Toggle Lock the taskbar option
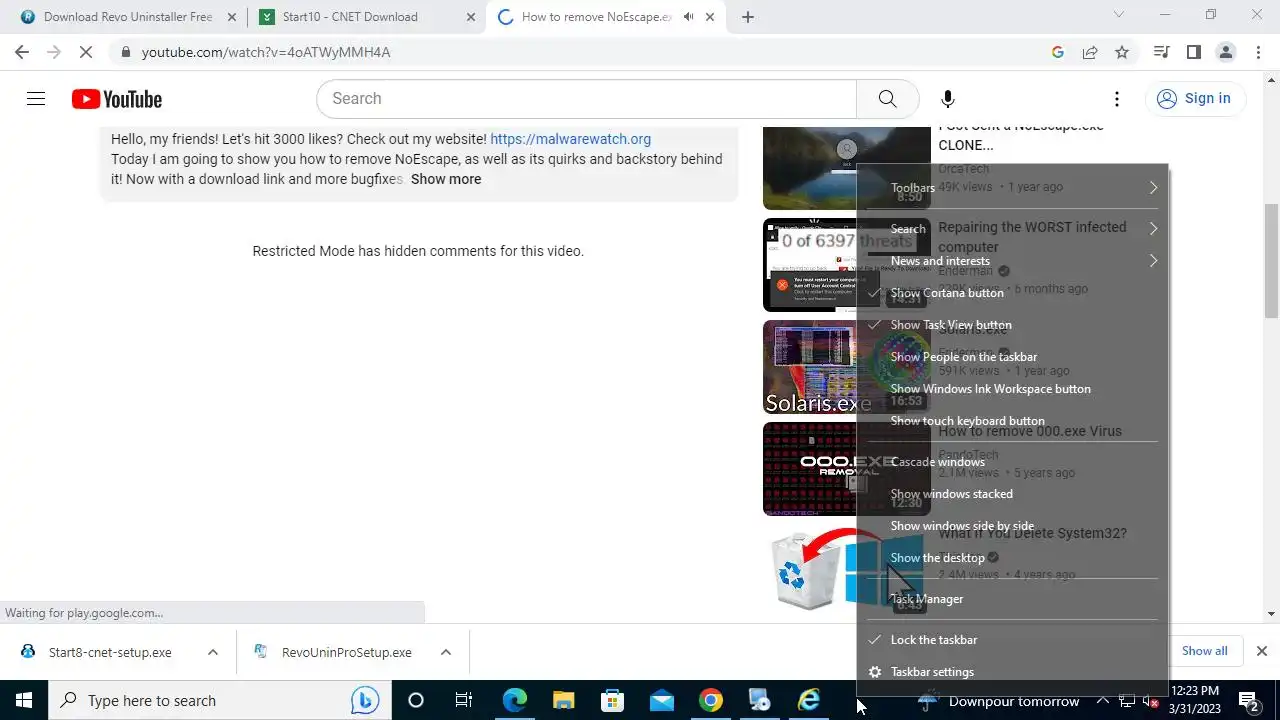The image size is (1280, 720). 1013,640
